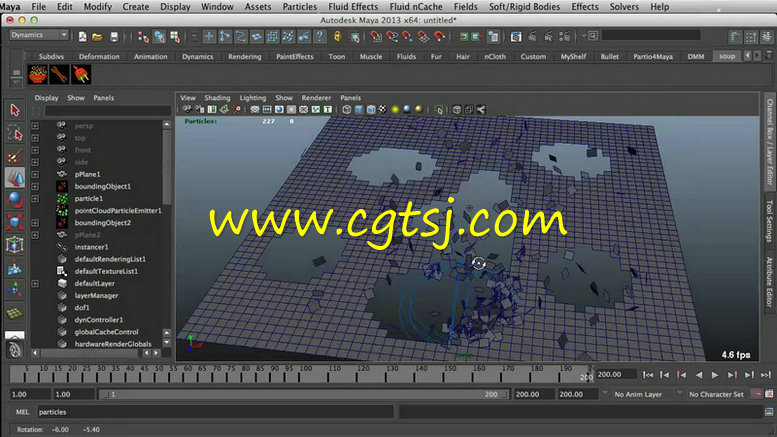
Task: Toggle textured checker display in viewport
Action: click(x=383, y=109)
